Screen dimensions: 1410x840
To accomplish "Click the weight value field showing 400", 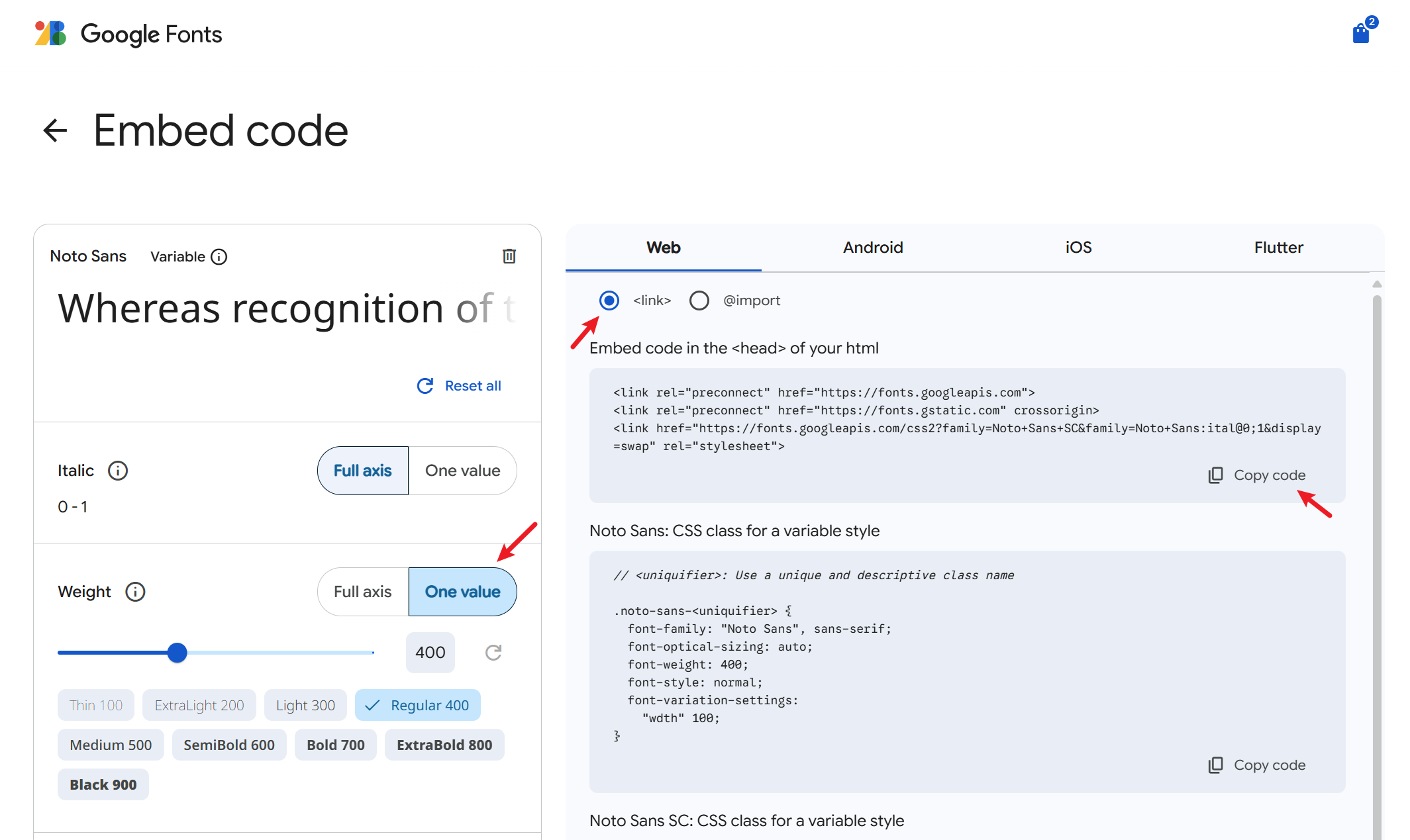I will click(430, 653).
